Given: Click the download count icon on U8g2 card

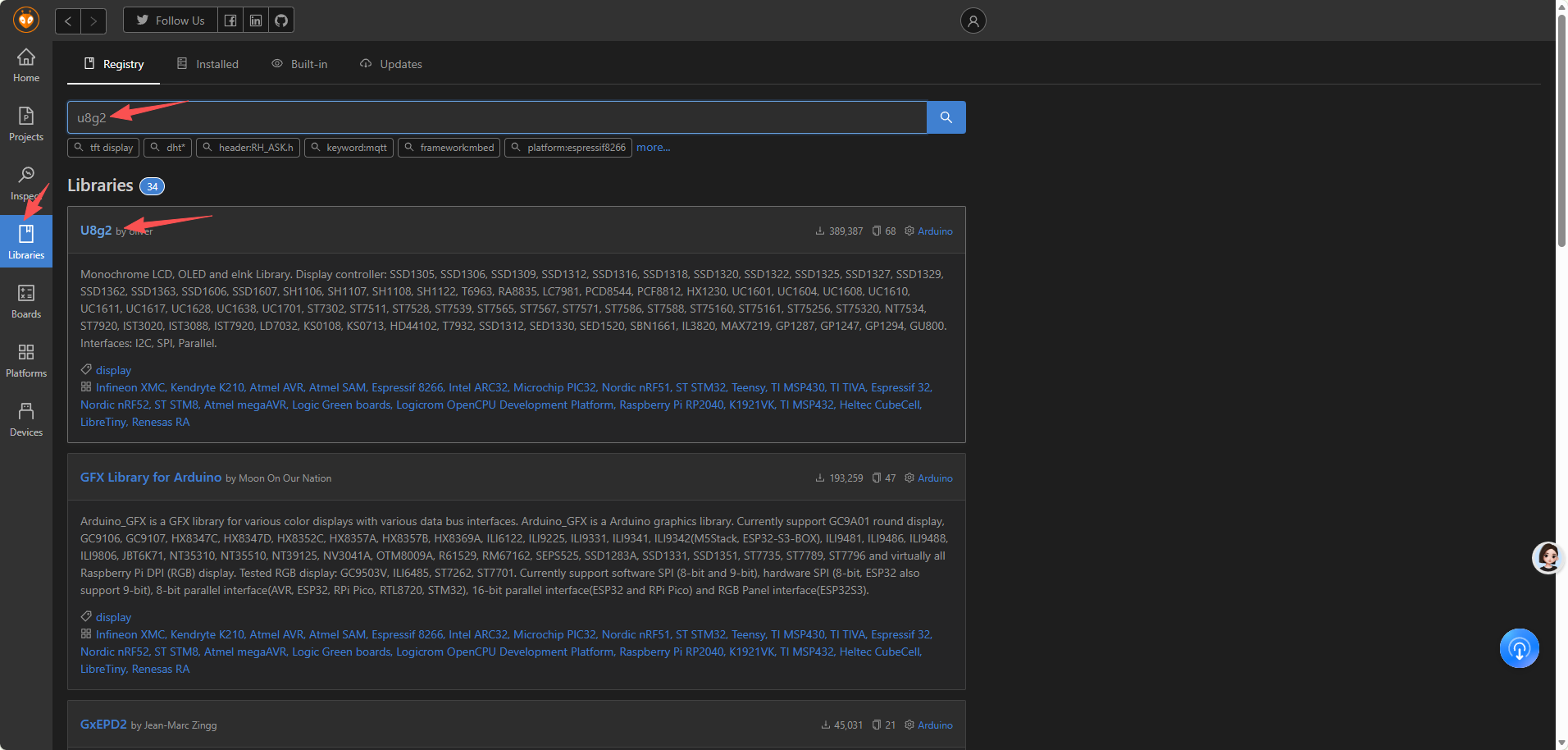Looking at the screenshot, I should coord(820,231).
